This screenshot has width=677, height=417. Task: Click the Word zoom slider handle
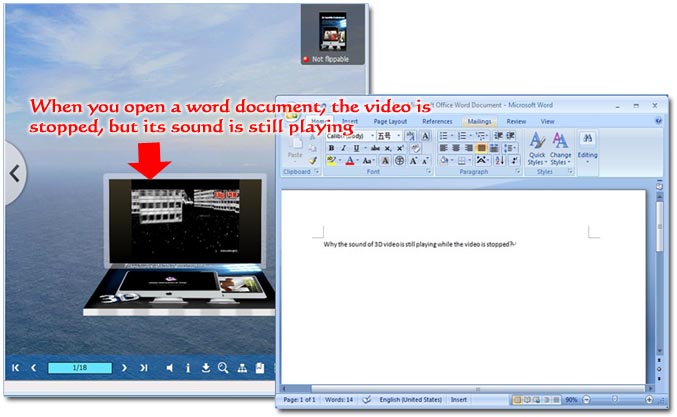click(615, 400)
